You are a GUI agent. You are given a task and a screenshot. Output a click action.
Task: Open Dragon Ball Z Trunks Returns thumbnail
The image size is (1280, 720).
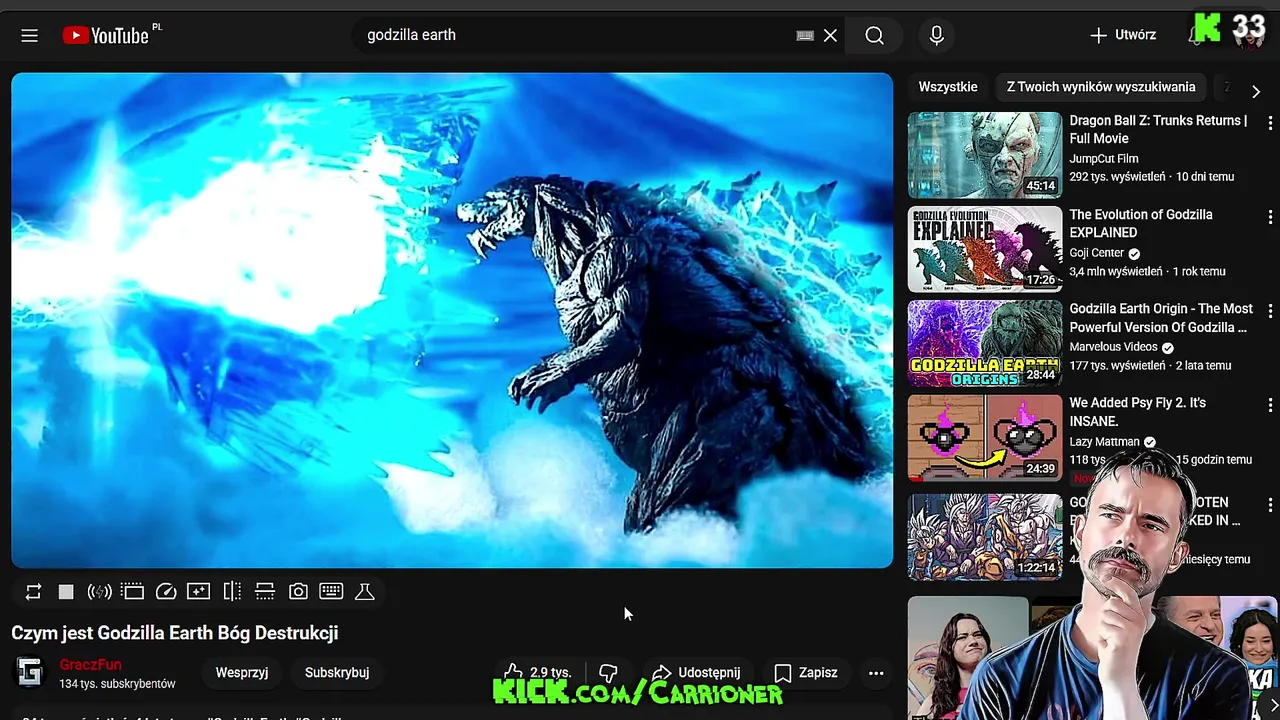(985, 155)
